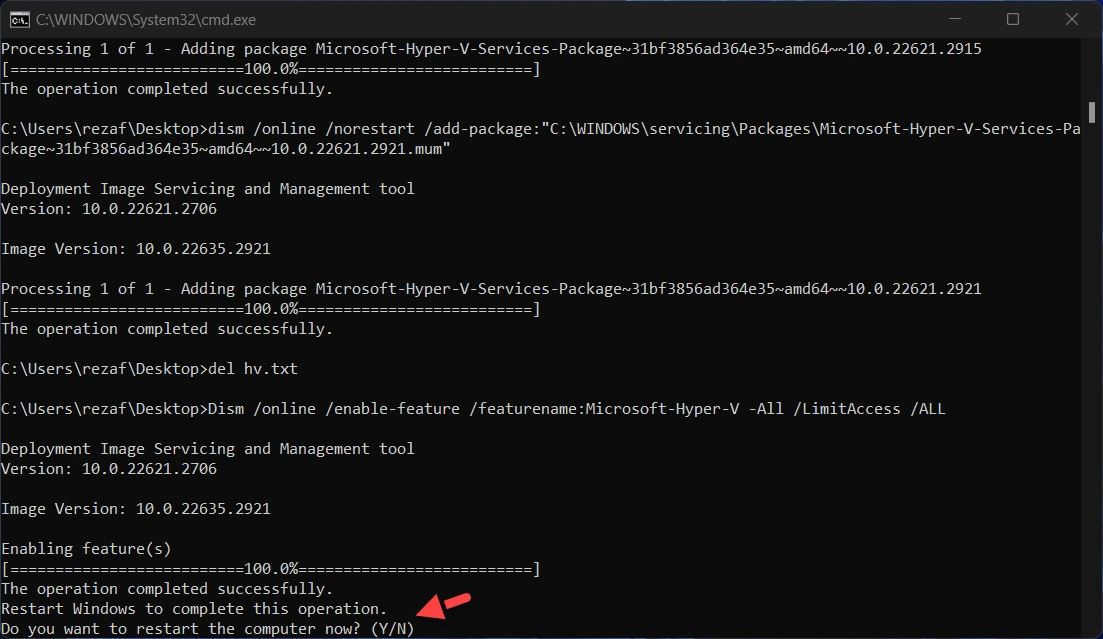Click the line 'Processing 1 of 1' for package 10.0.22621.2915
This screenshot has width=1103, height=639.
click(x=491, y=49)
